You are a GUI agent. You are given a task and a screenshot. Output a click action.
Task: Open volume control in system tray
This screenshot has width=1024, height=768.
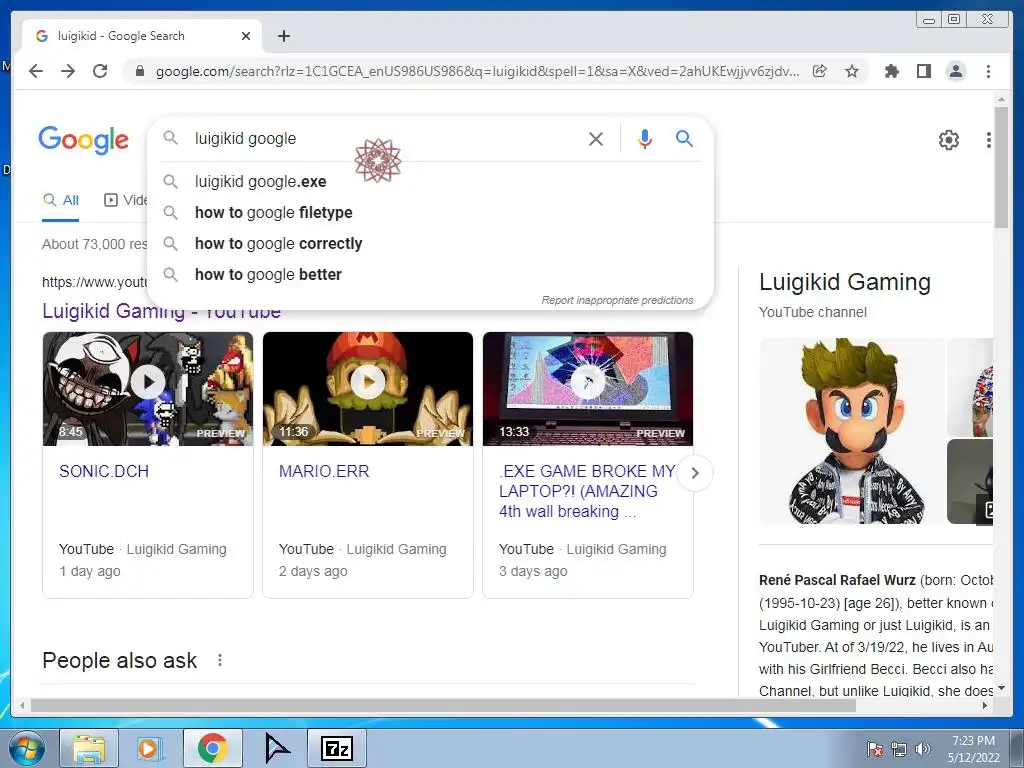923,749
